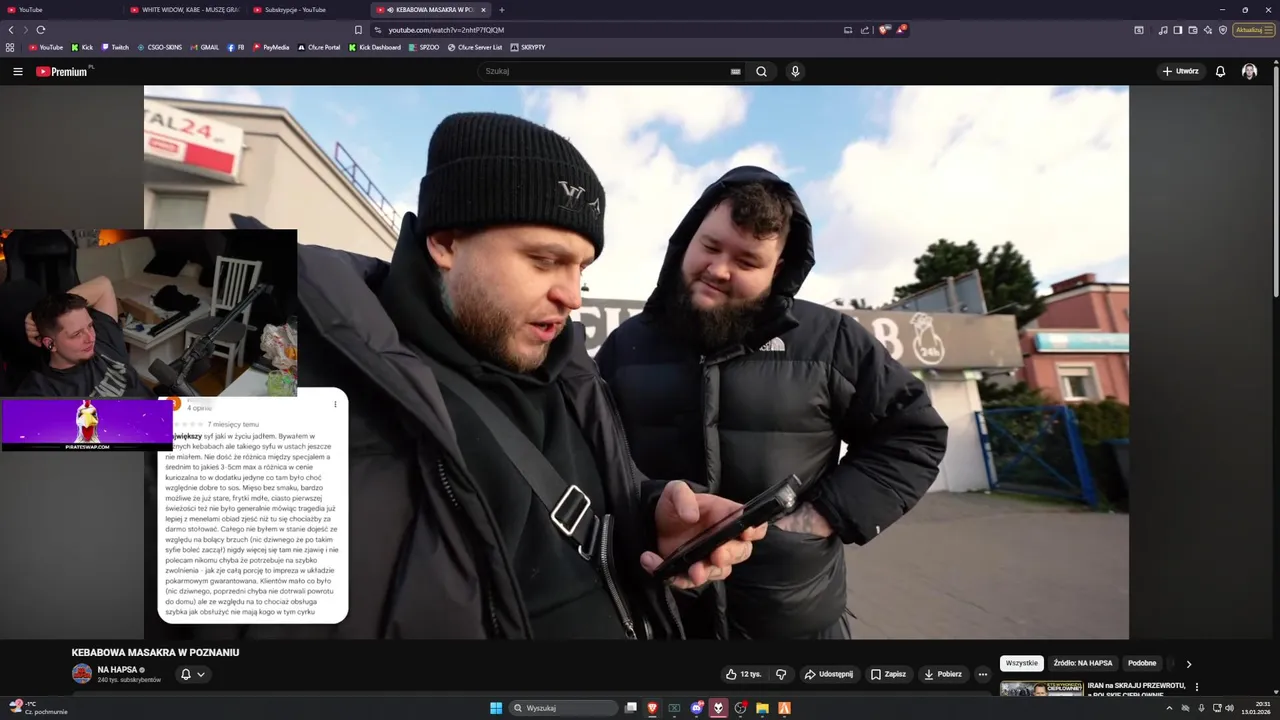Click the YouTube Premium logo
The height and width of the screenshot is (720, 1280).
[62, 71]
